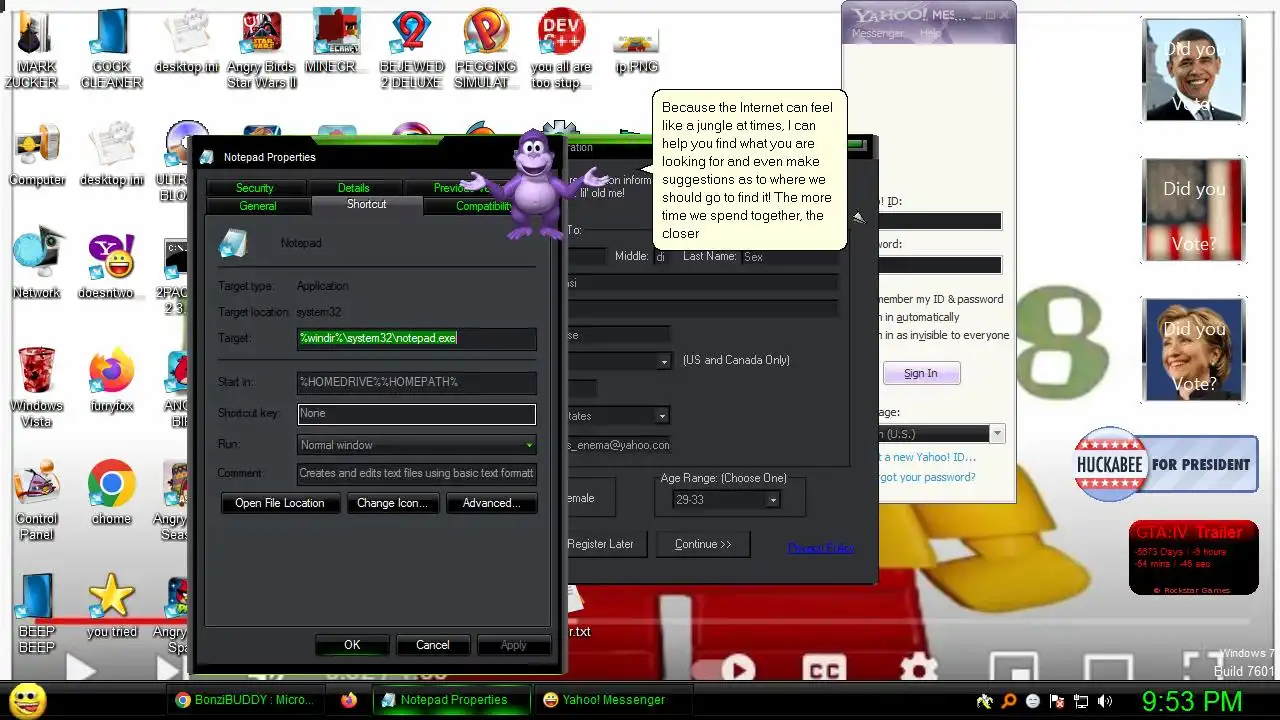The height and width of the screenshot is (720, 1280).
Task: Click the network tray icon
Action: point(1081,701)
